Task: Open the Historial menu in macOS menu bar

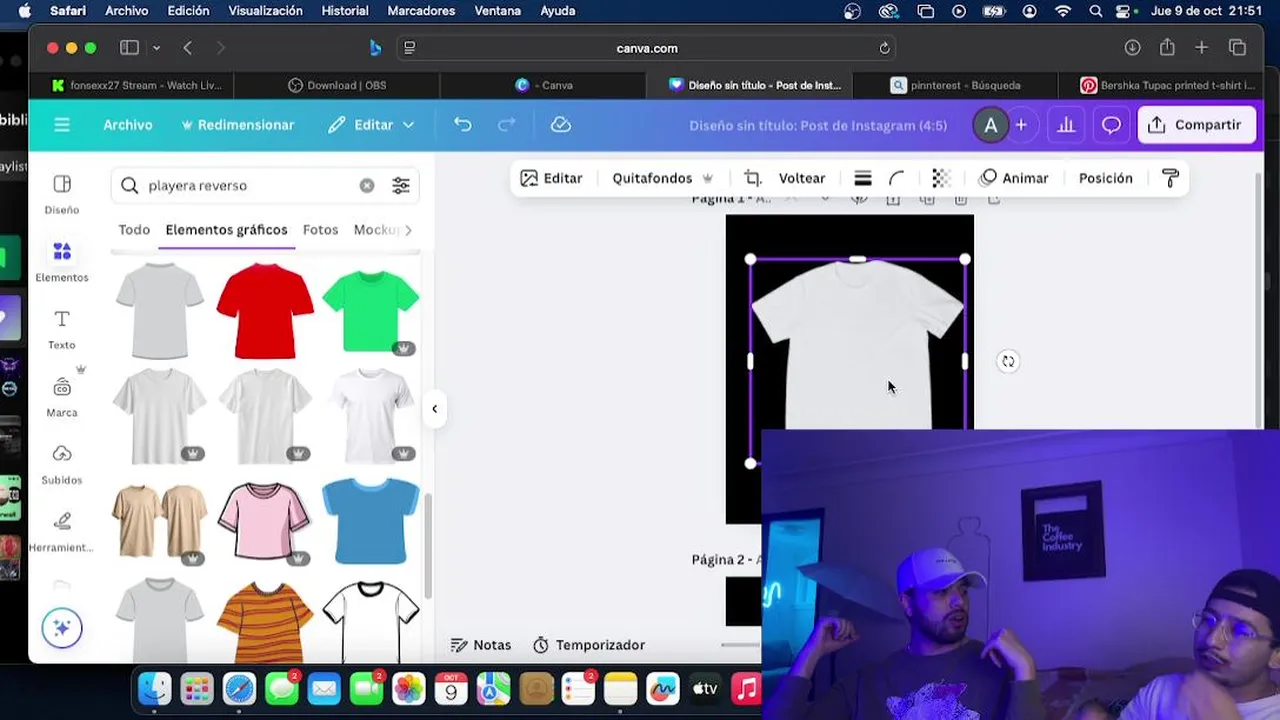Action: click(x=345, y=11)
